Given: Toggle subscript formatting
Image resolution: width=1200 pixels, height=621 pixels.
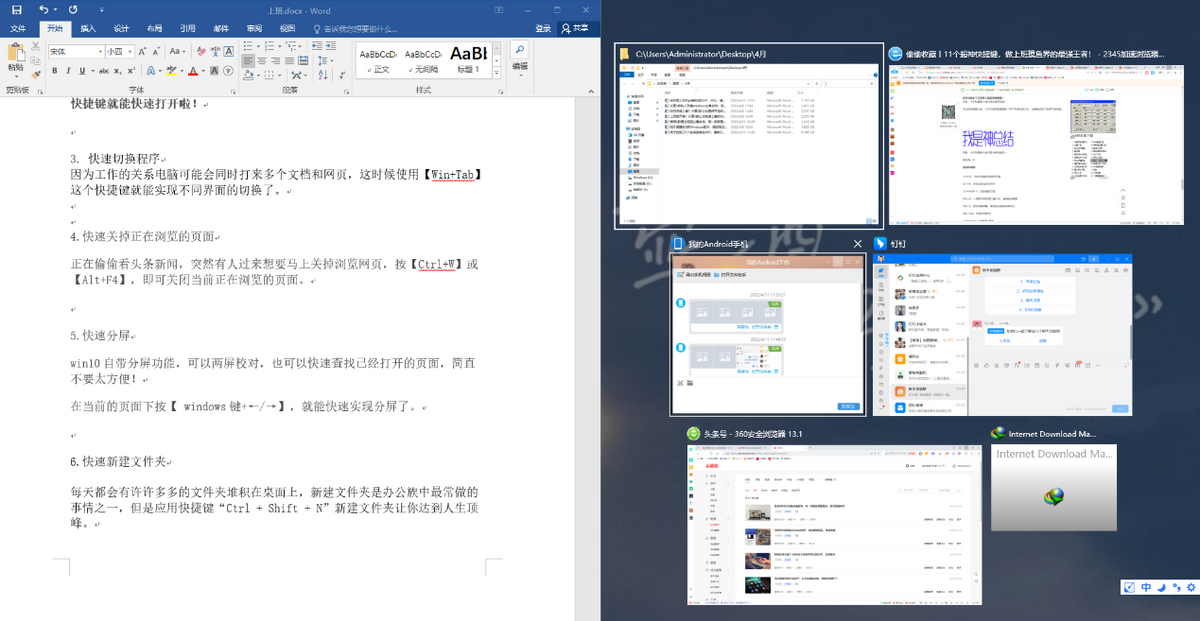Looking at the screenshot, I should point(116,71).
